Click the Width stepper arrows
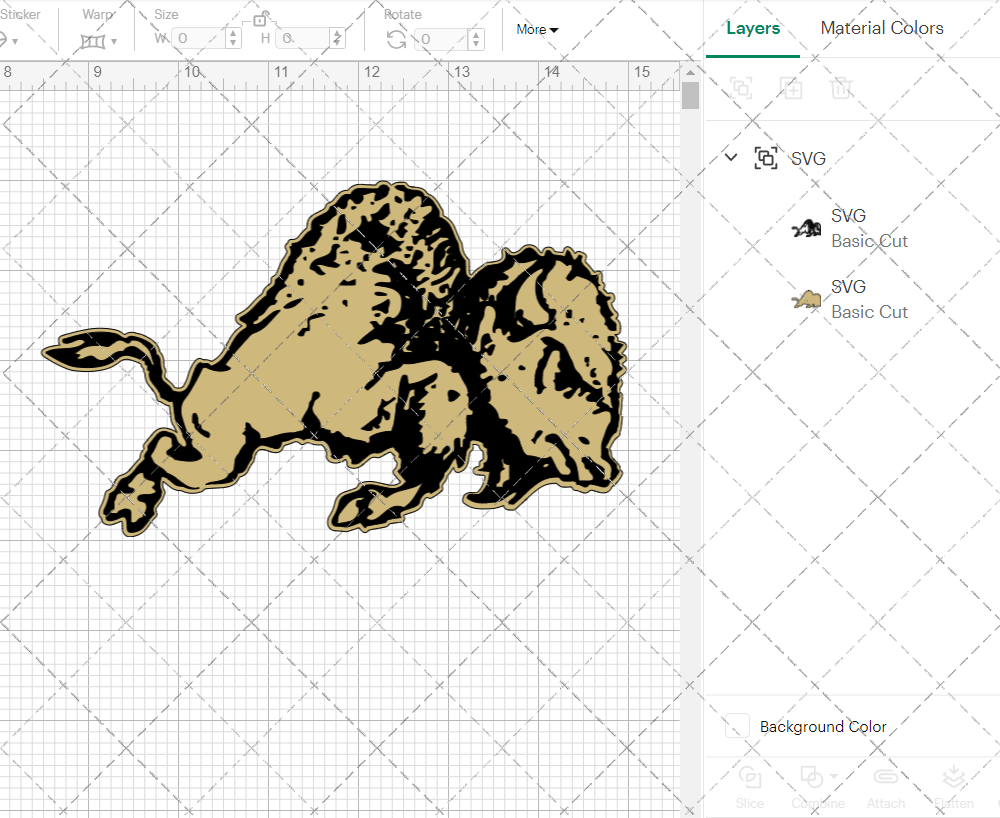The height and width of the screenshot is (818, 1000). 233,38
